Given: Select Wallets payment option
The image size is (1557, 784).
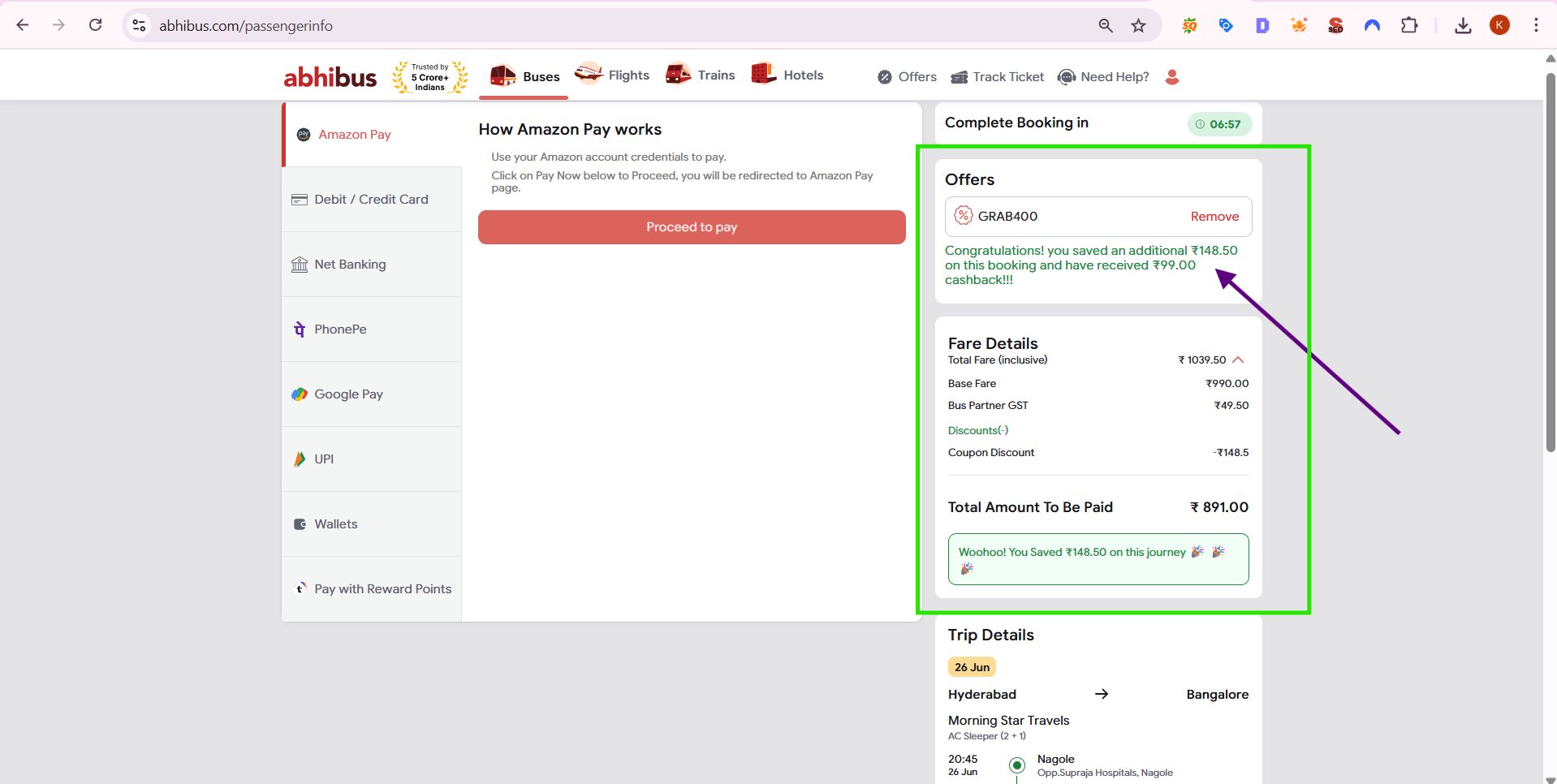Looking at the screenshot, I should (372, 524).
